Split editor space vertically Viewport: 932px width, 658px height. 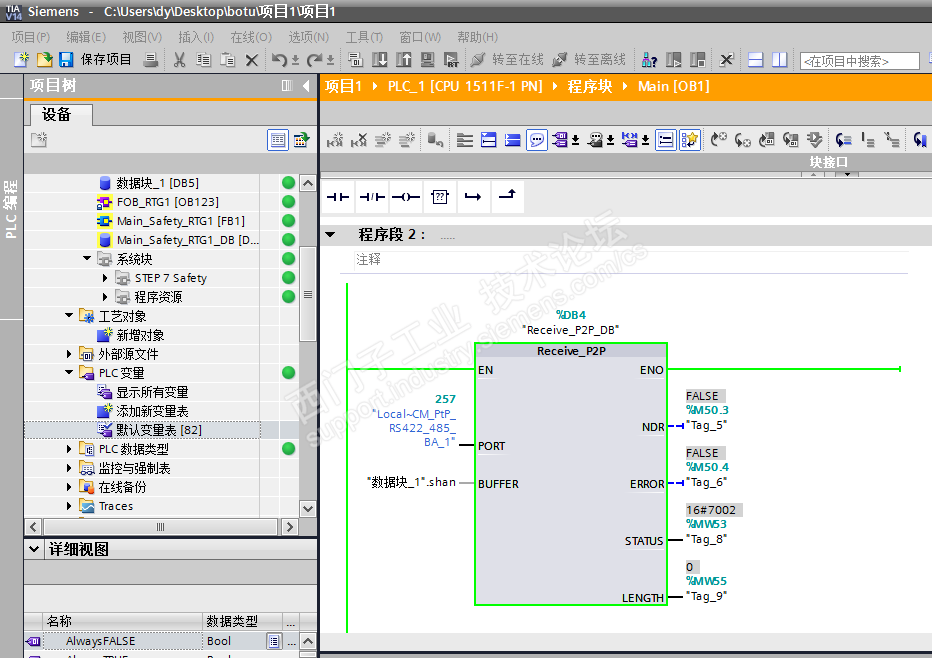pos(779,59)
